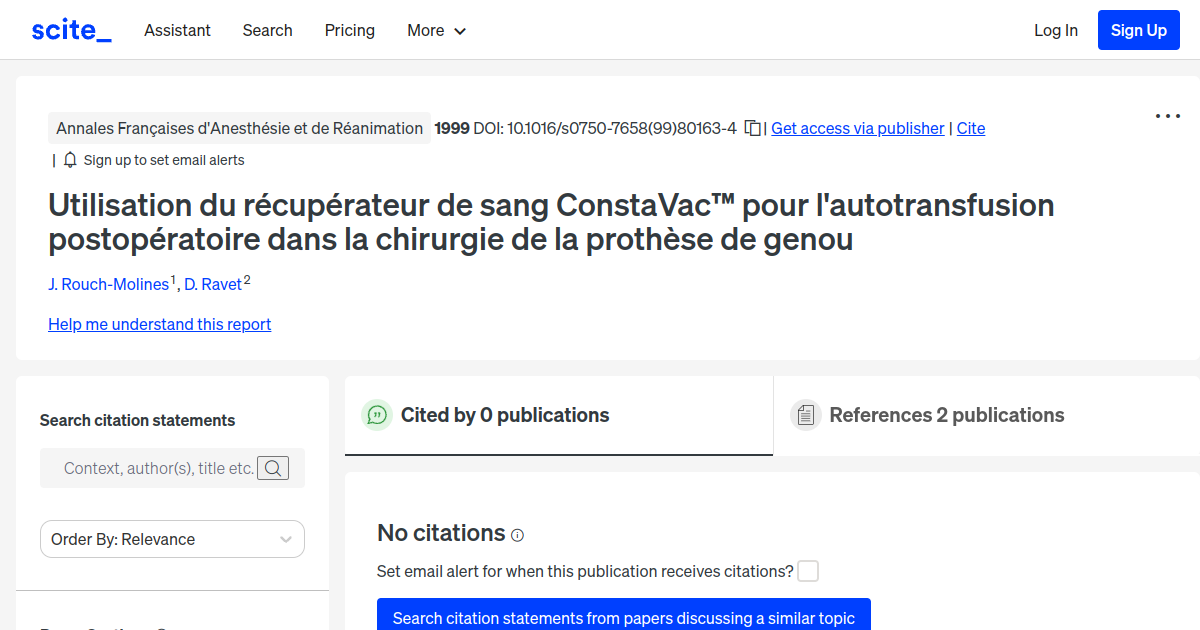Select the Cited by 0 publications tab

[x=505, y=414]
